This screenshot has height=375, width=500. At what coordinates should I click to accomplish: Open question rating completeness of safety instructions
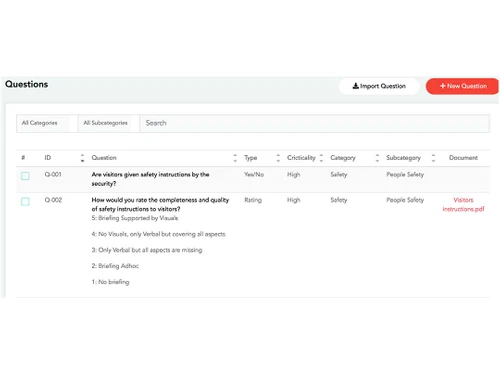160,204
